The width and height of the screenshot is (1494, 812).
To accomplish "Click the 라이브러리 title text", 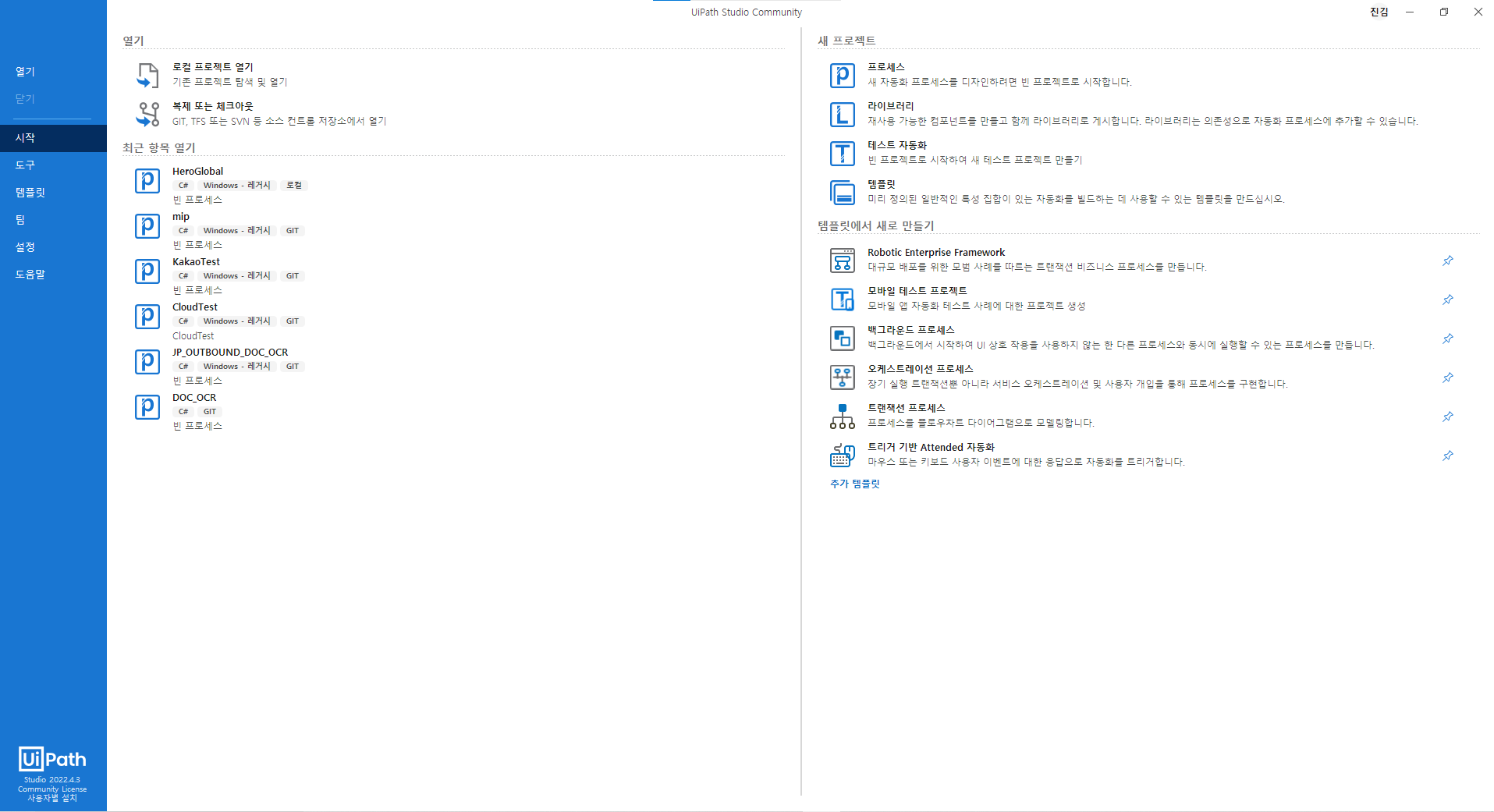I will pyautogui.click(x=891, y=106).
